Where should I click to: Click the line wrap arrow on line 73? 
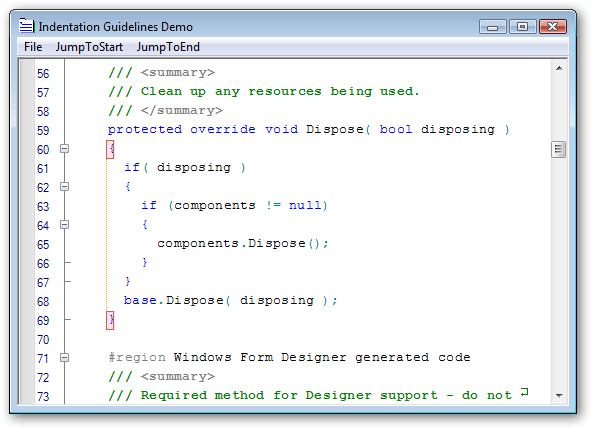525,393
